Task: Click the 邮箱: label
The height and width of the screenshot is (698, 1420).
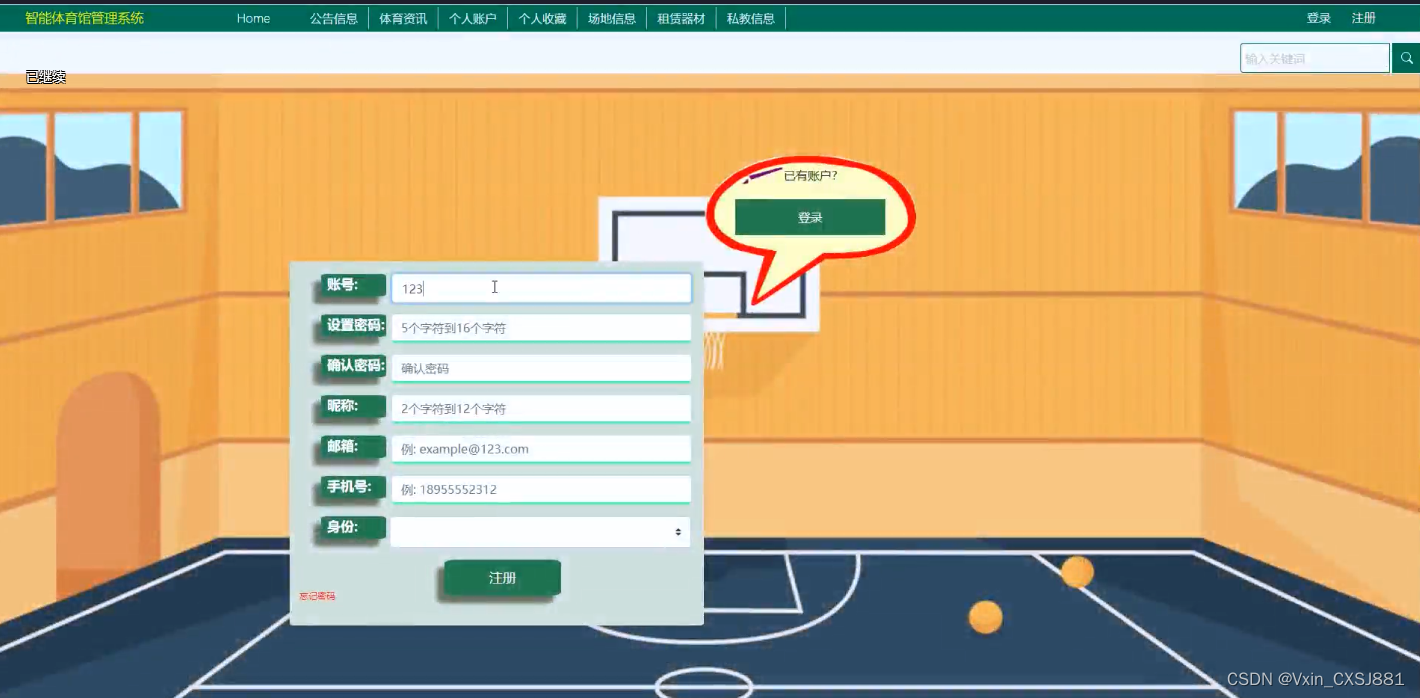Action: (354, 447)
